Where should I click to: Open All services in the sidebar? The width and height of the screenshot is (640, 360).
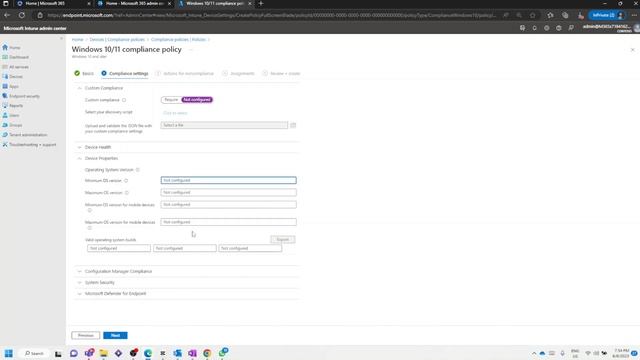point(16,67)
